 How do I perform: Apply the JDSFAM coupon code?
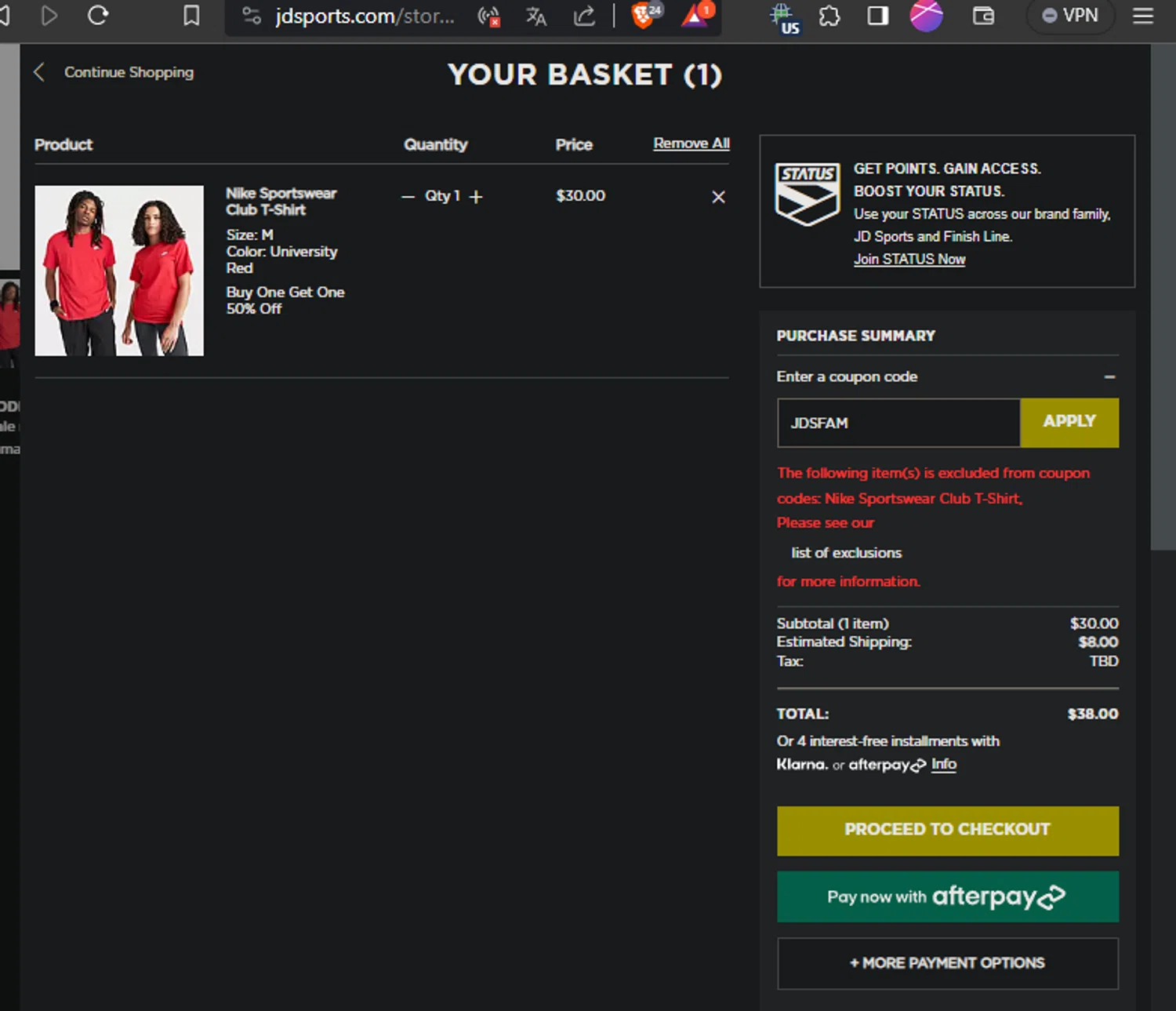coord(1069,422)
